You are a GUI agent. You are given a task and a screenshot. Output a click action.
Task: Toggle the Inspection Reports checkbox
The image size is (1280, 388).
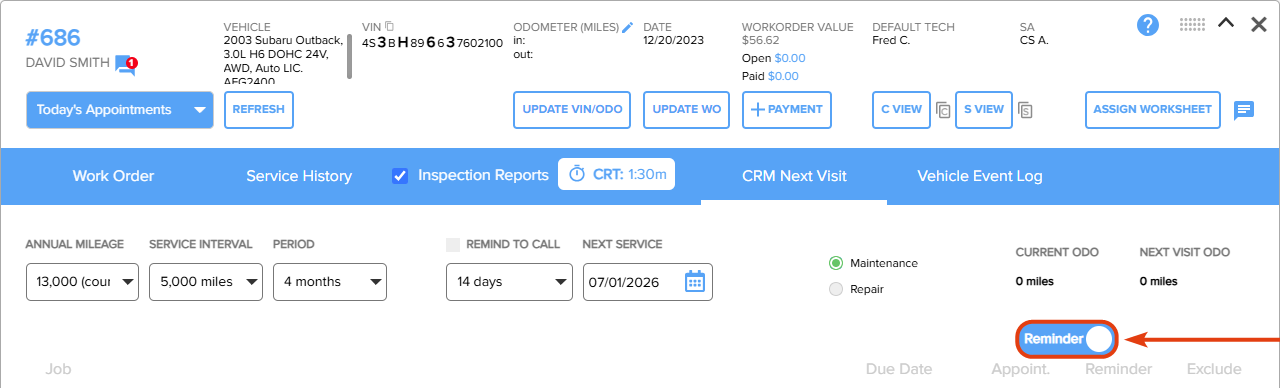pos(400,176)
